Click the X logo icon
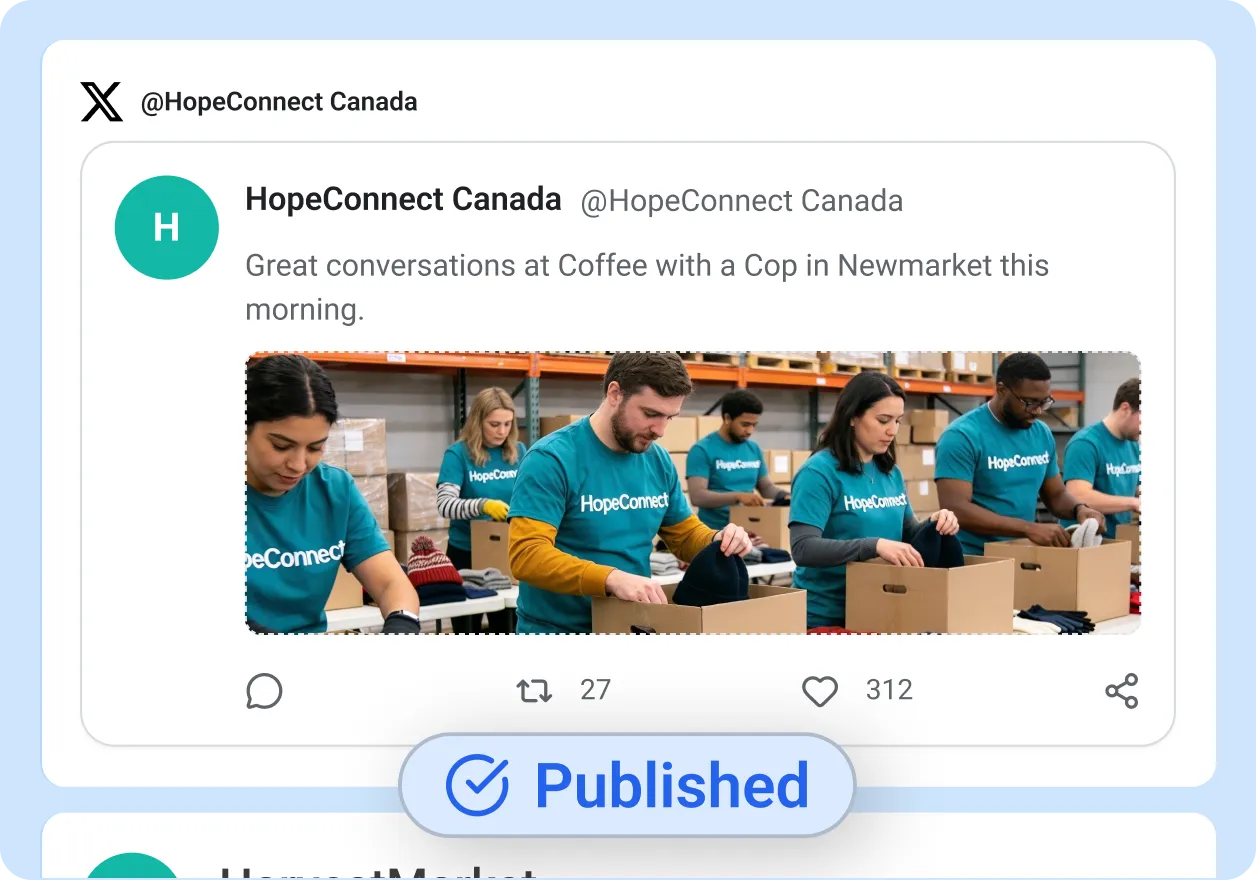Screen dimensions: 1256x880 (x=101, y=102)
